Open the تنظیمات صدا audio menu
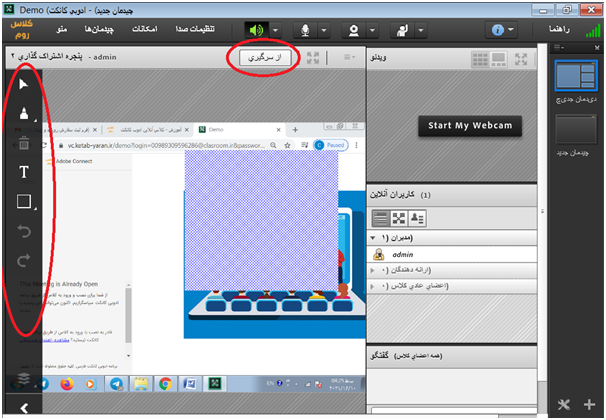Viewport: 606px width, 420px height. coord(195,29)
